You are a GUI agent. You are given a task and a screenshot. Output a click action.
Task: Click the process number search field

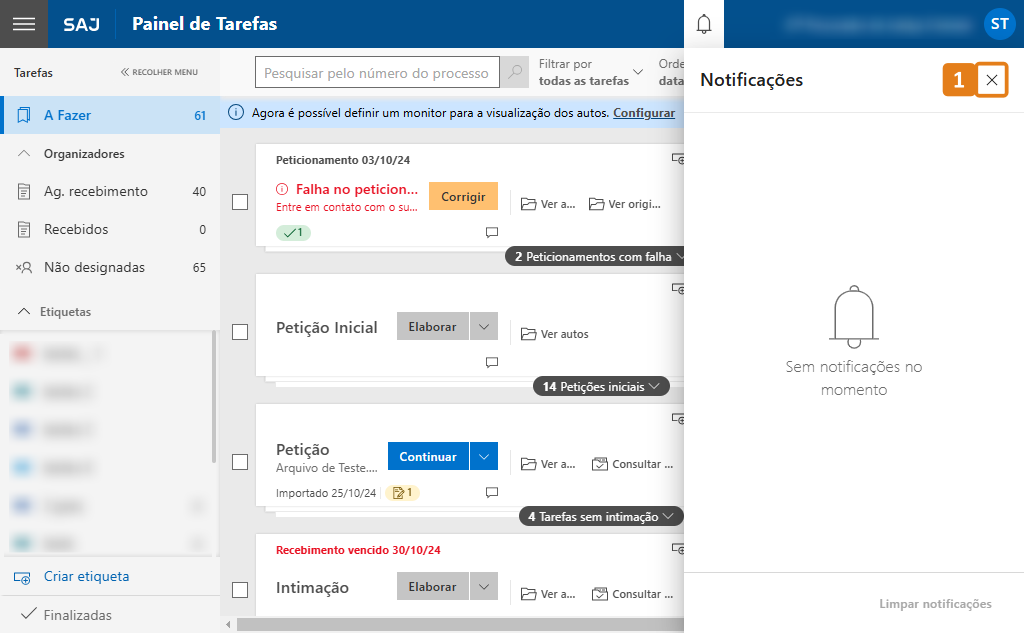(377, 73)
